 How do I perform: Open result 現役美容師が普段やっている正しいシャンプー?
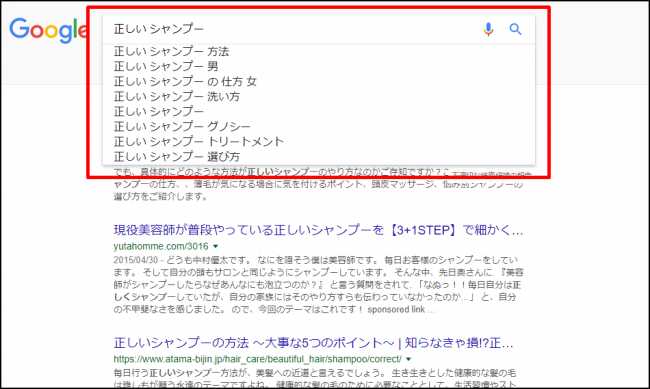pyautogui.click(x=318, y=230)
